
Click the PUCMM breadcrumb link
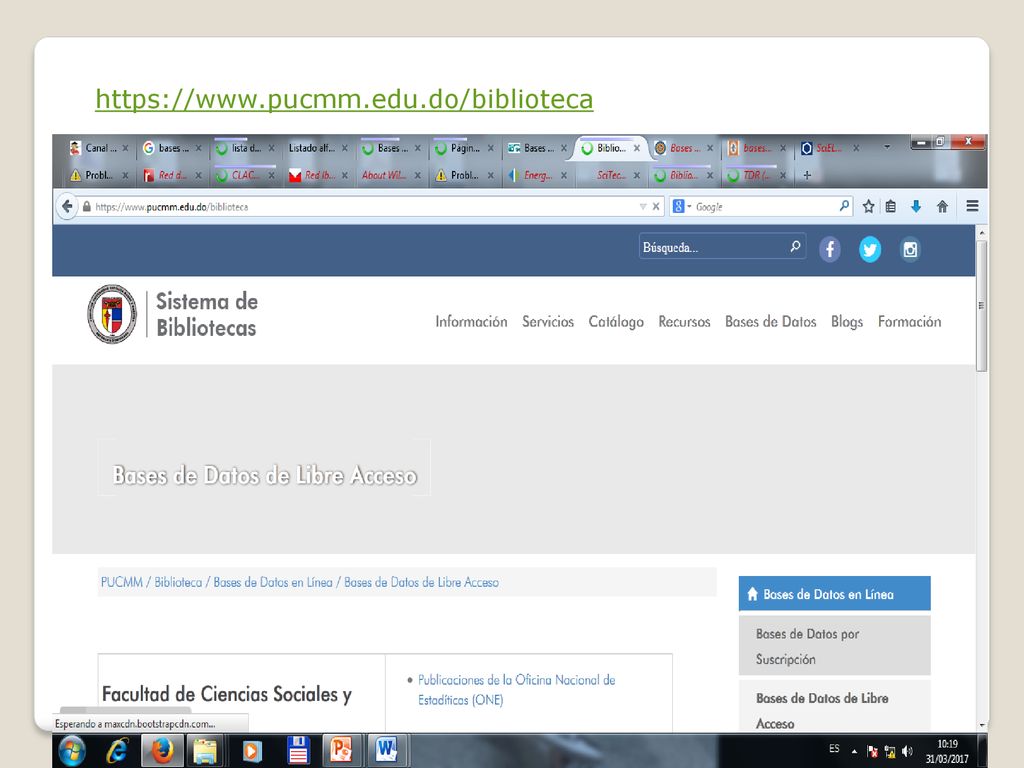tap(121, 582)
